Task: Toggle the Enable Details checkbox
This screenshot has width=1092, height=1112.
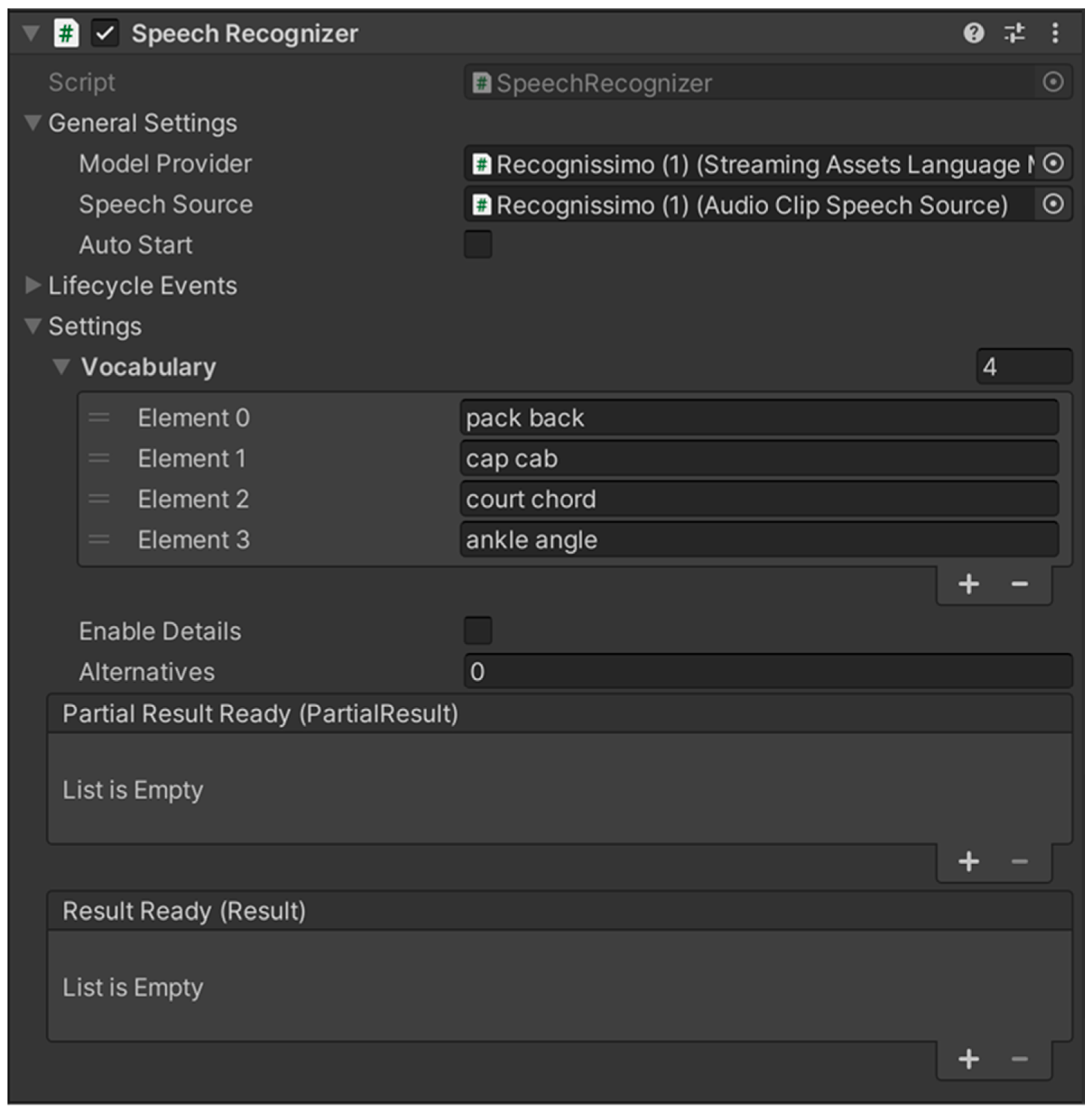Action: coord(478,631)
